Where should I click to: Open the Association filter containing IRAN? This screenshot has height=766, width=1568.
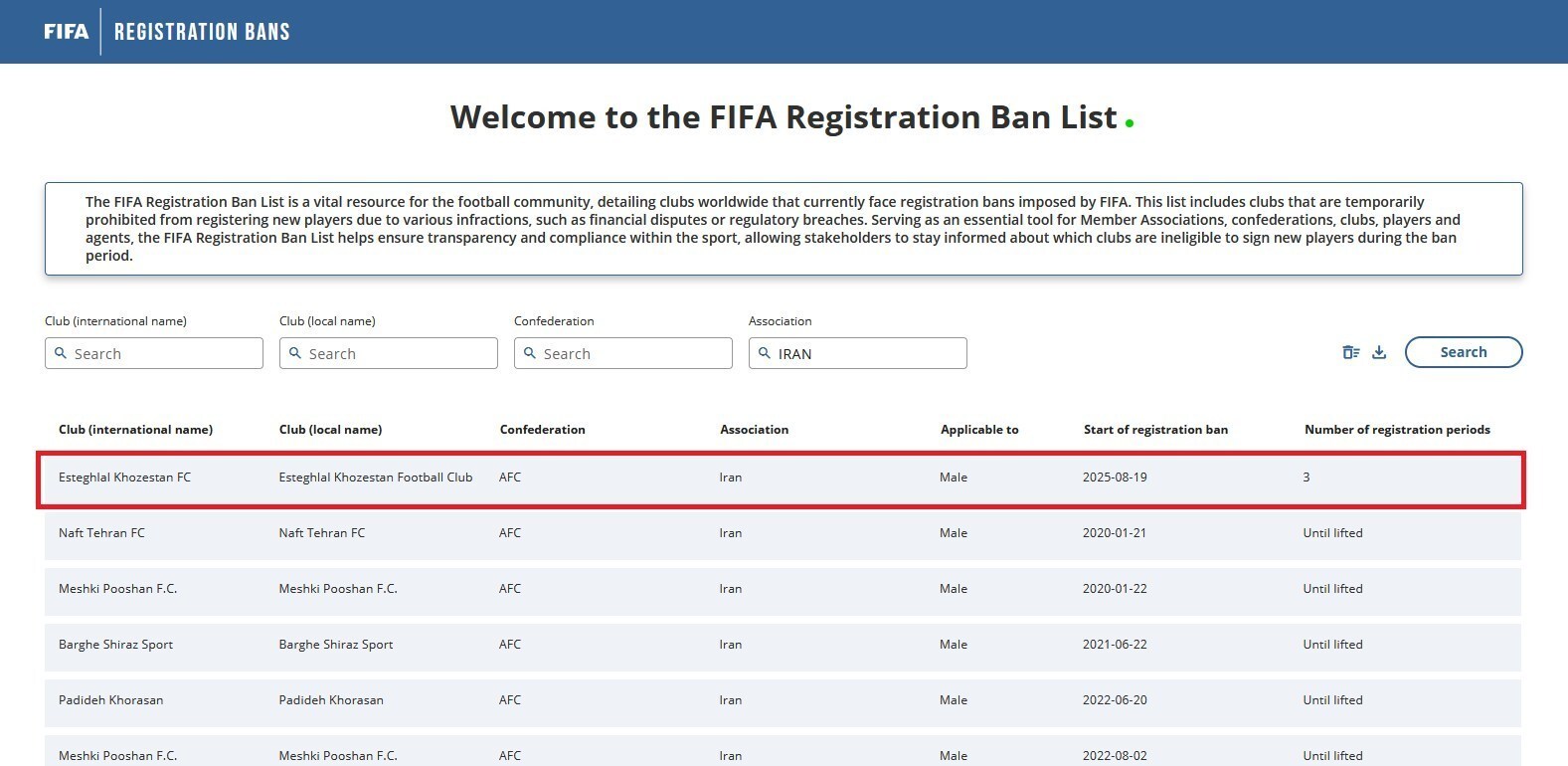868,353
